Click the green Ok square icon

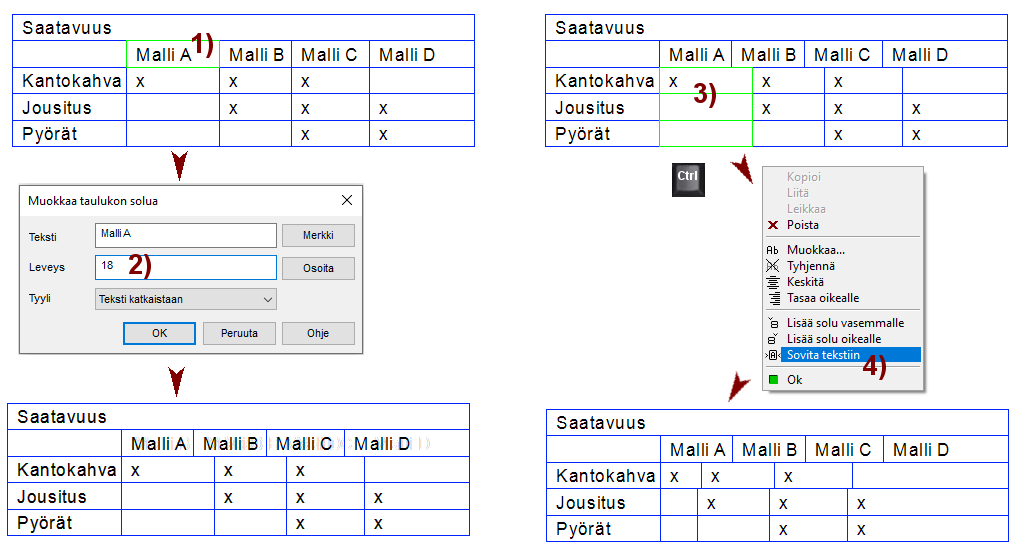(x=772, y=380)
